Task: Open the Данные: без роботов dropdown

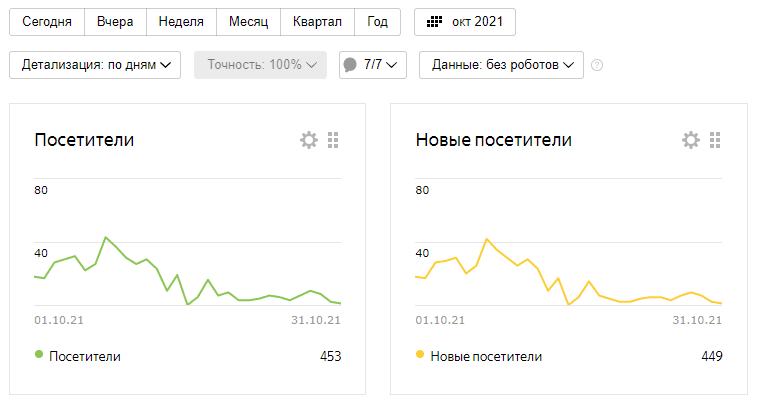Action: (501, 65)
